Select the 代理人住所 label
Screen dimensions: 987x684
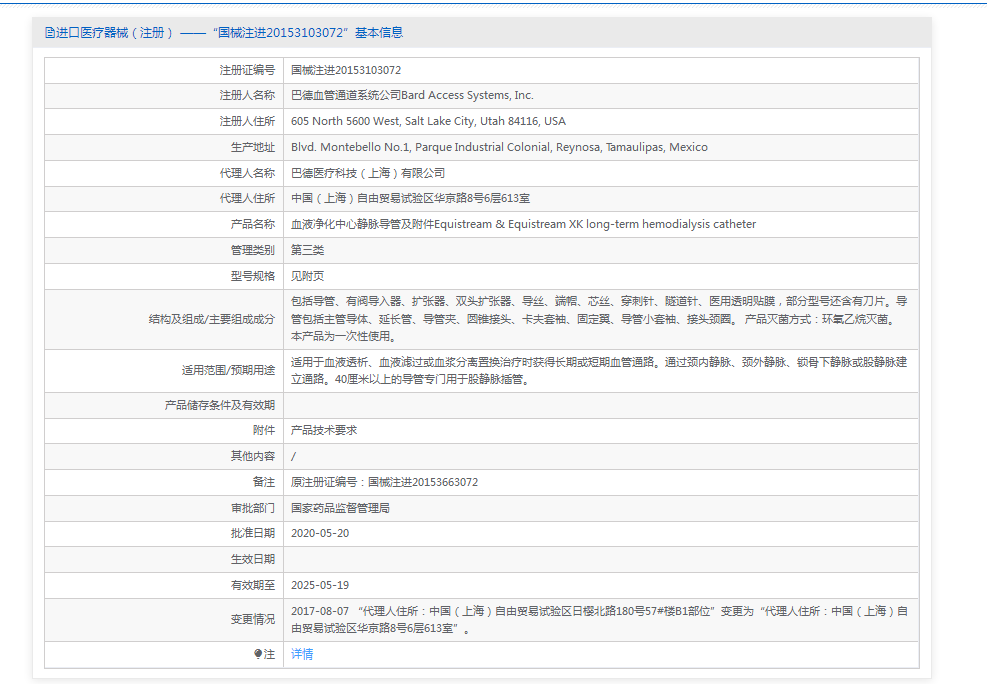click(x=247, y=198)
